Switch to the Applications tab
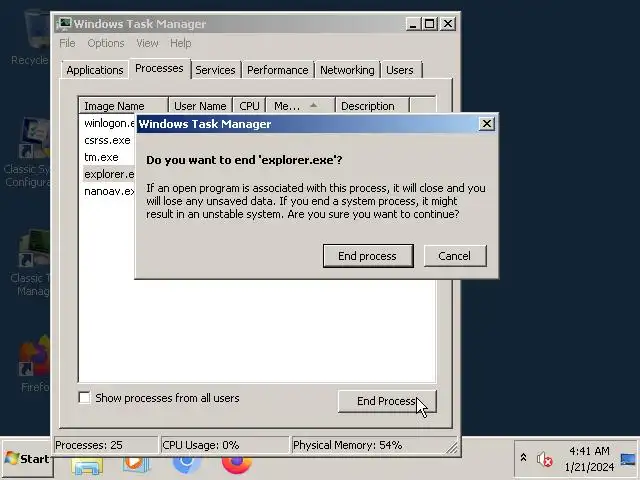This screenshot has width=640, height=480. 95,70
